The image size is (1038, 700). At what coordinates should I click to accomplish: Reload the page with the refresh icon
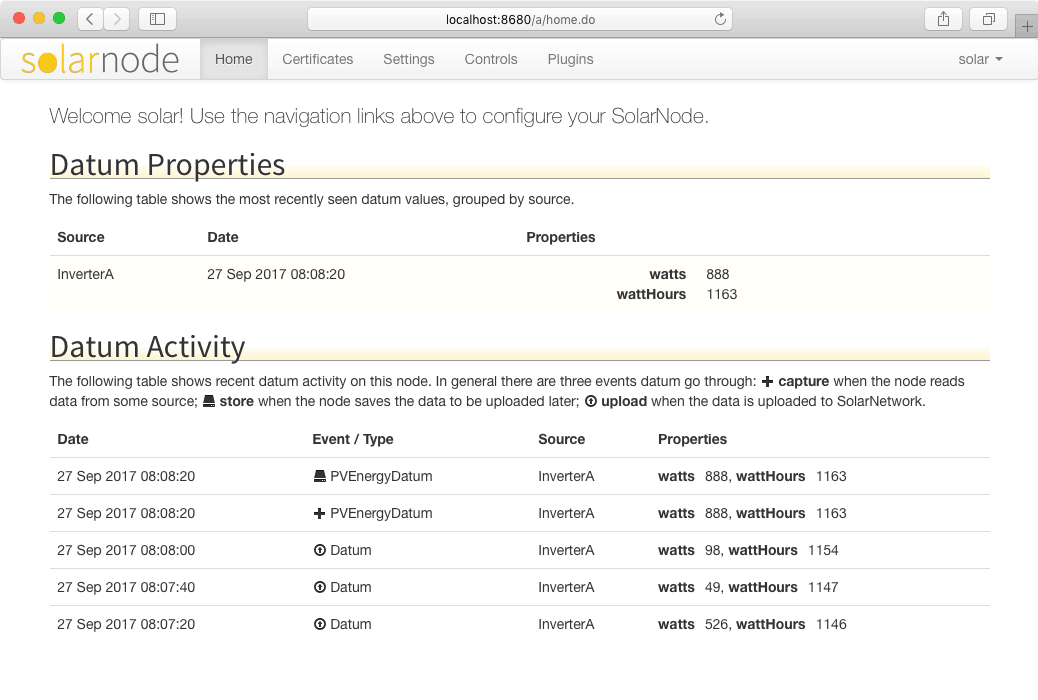point(720,19)
